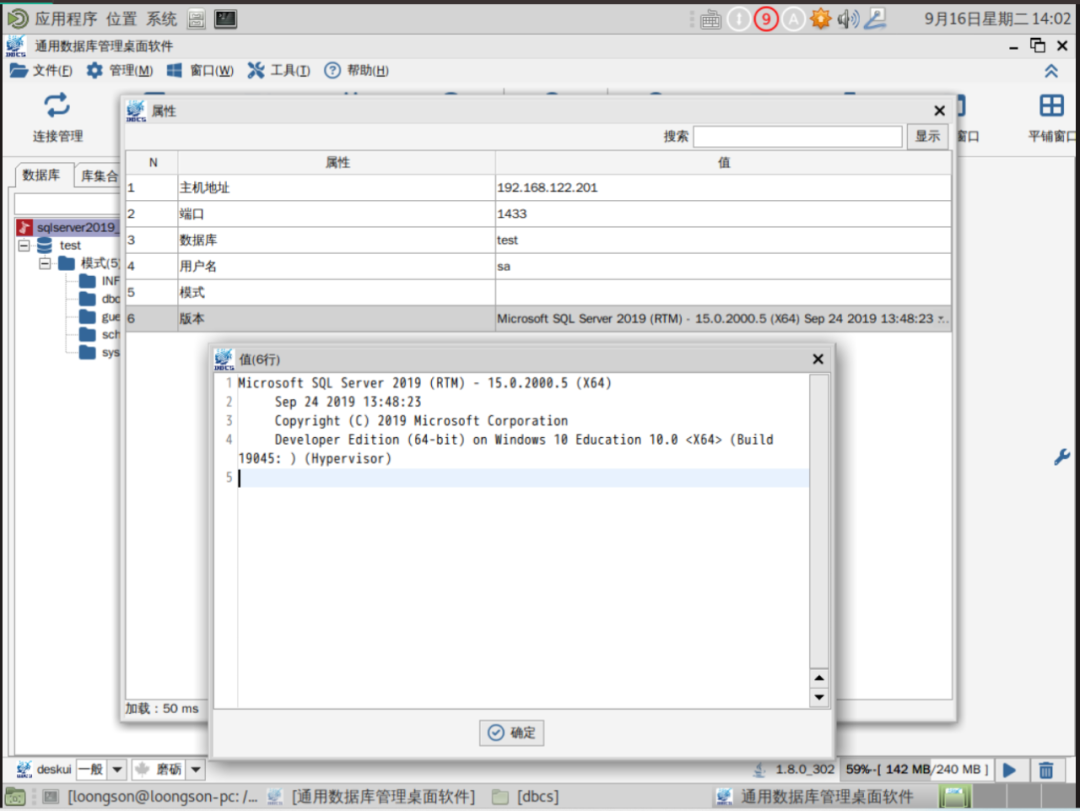Click the 搜索 search input field

tap(798, 136)
